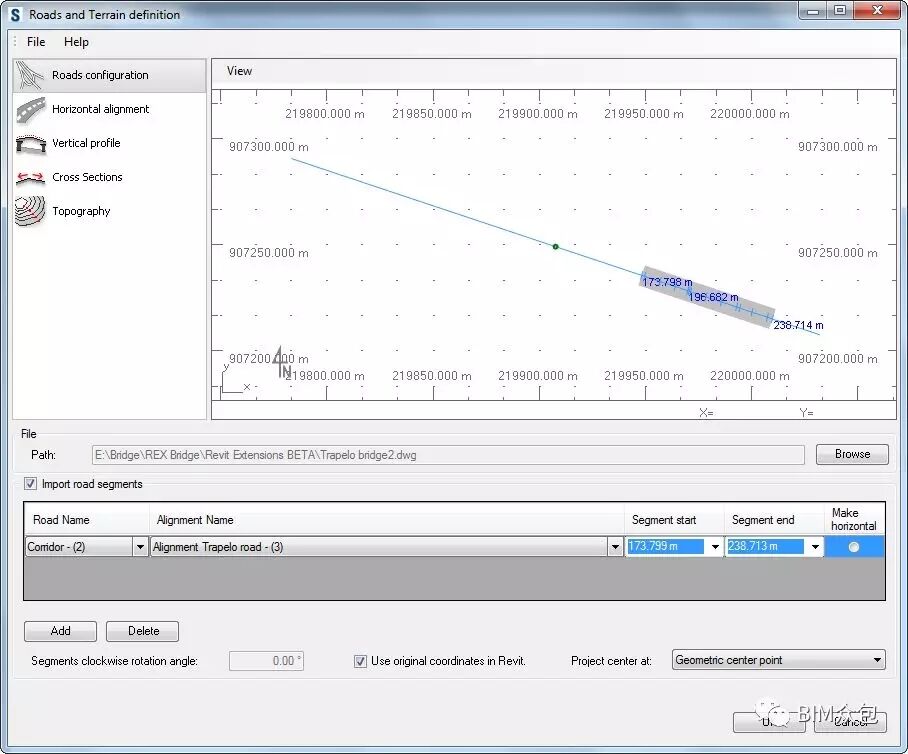Click the north arrow compass symbol
The image size is (908, 754).
283,363
